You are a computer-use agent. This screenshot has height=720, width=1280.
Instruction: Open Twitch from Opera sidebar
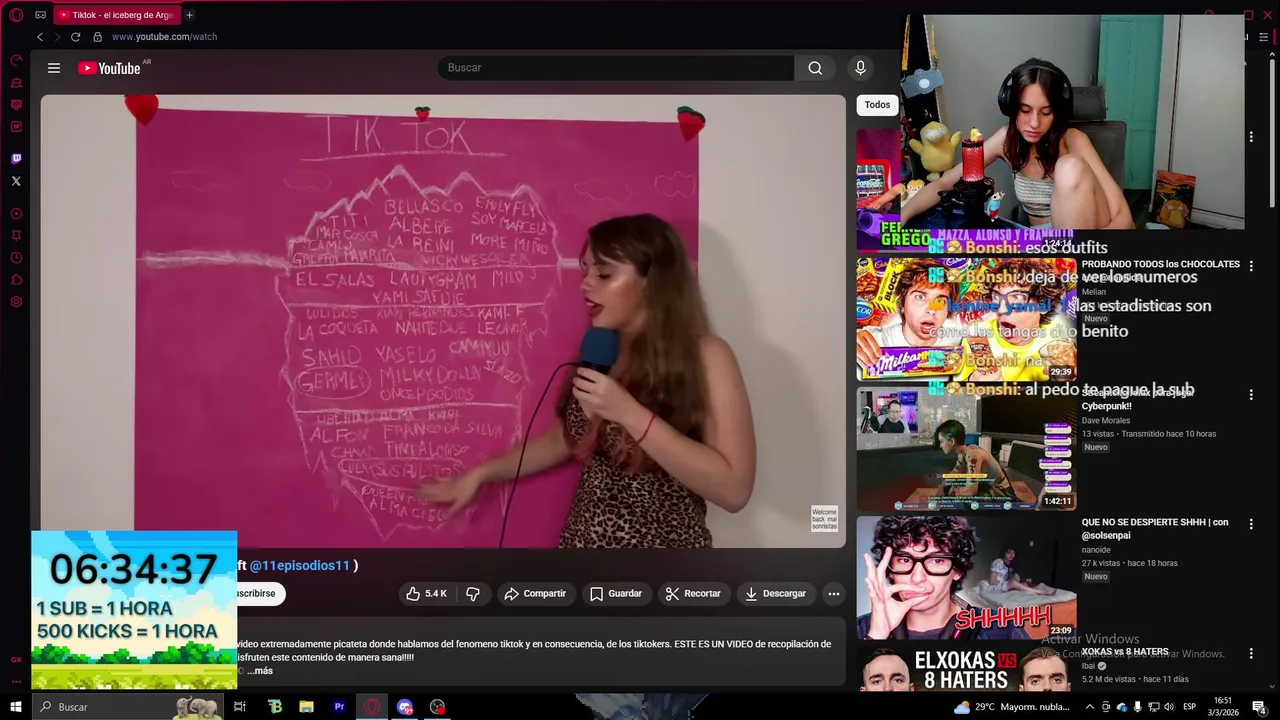click(x=16, y=158)
